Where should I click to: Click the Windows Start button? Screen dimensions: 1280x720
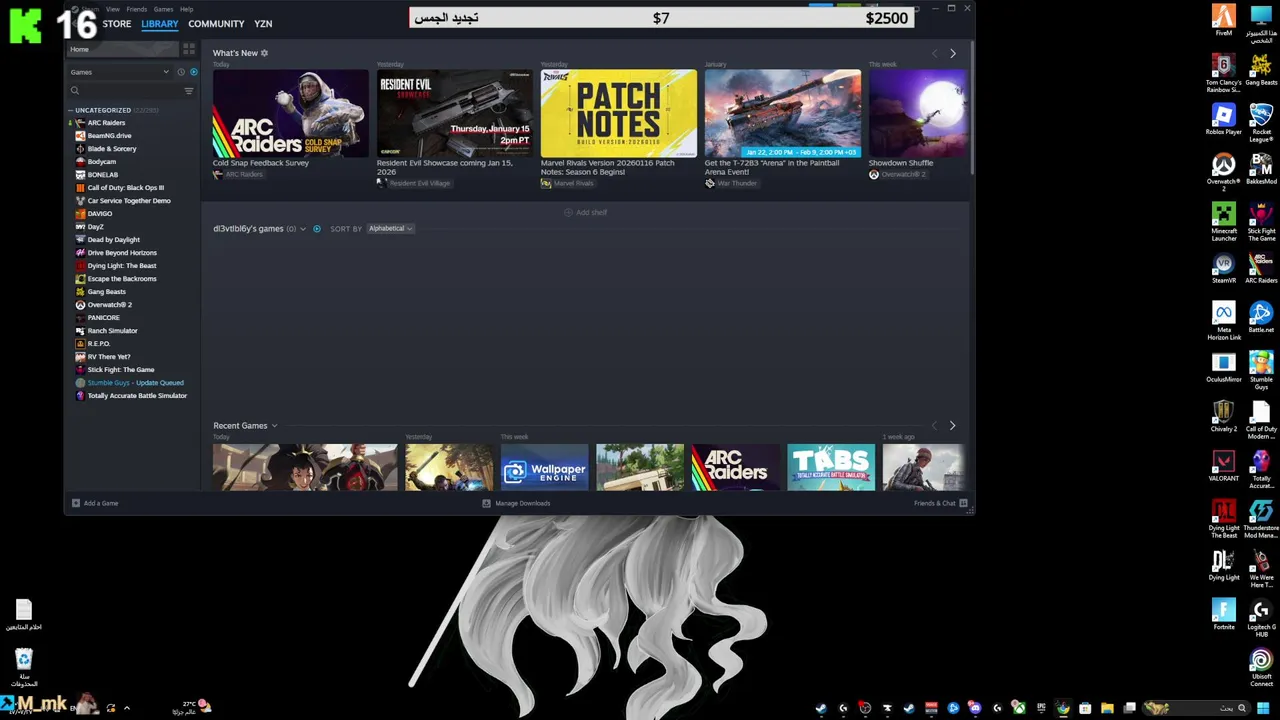tap(1263, 708)
